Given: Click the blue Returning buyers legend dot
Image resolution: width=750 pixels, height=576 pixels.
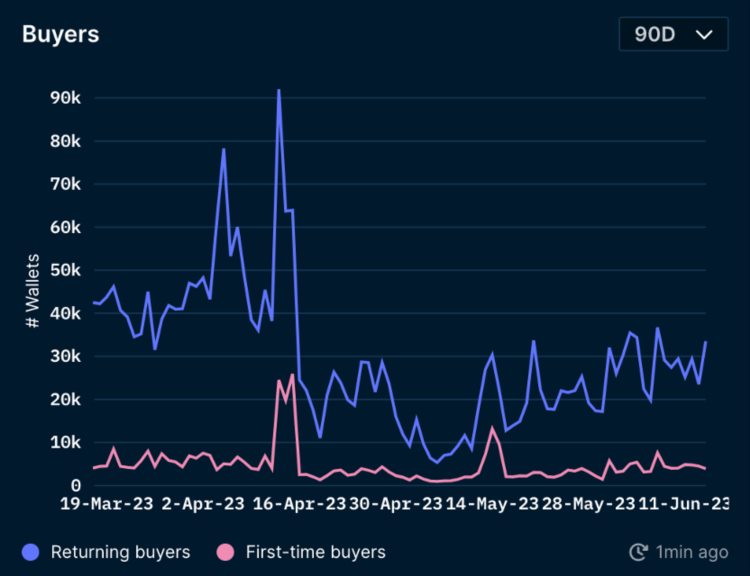Looking at the screenshot, I should [31, 552].
